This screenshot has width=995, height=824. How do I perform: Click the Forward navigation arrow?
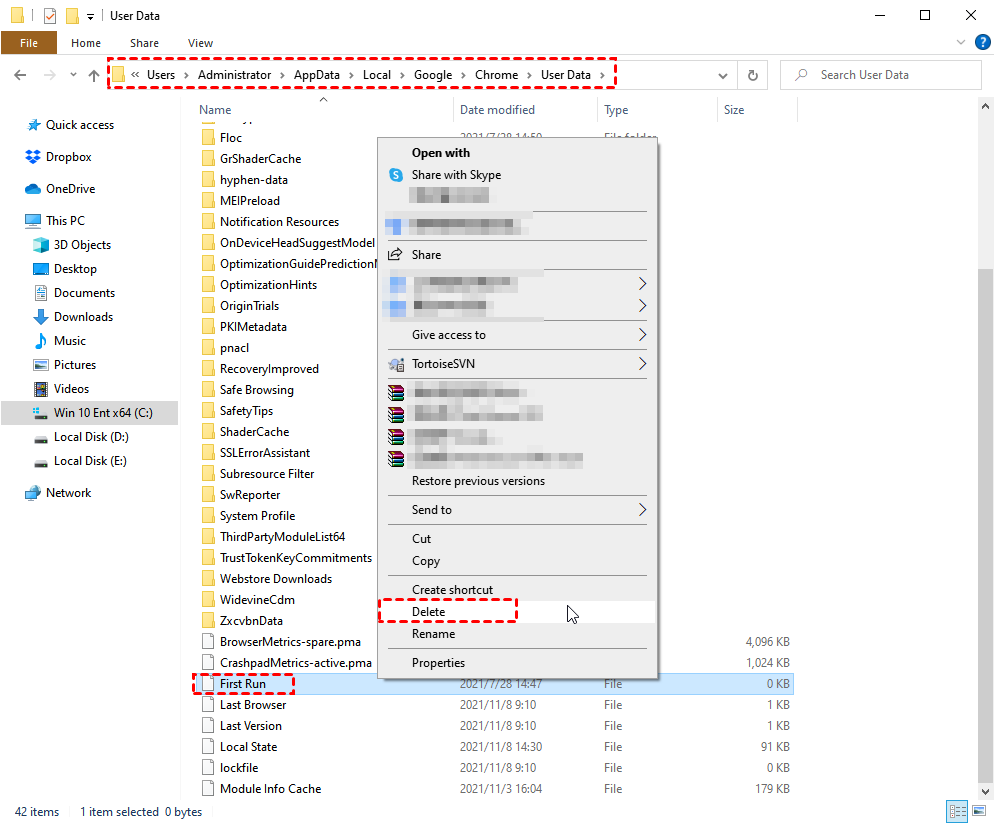(49, 75)
